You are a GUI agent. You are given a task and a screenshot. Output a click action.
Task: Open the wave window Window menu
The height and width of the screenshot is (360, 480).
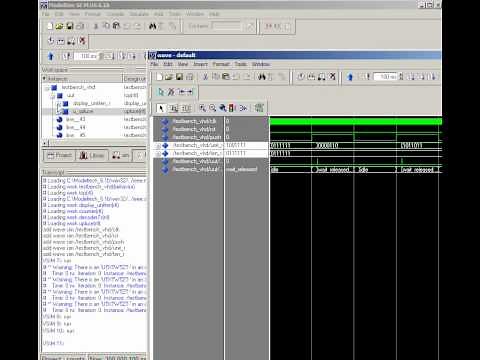pos(261,64)
